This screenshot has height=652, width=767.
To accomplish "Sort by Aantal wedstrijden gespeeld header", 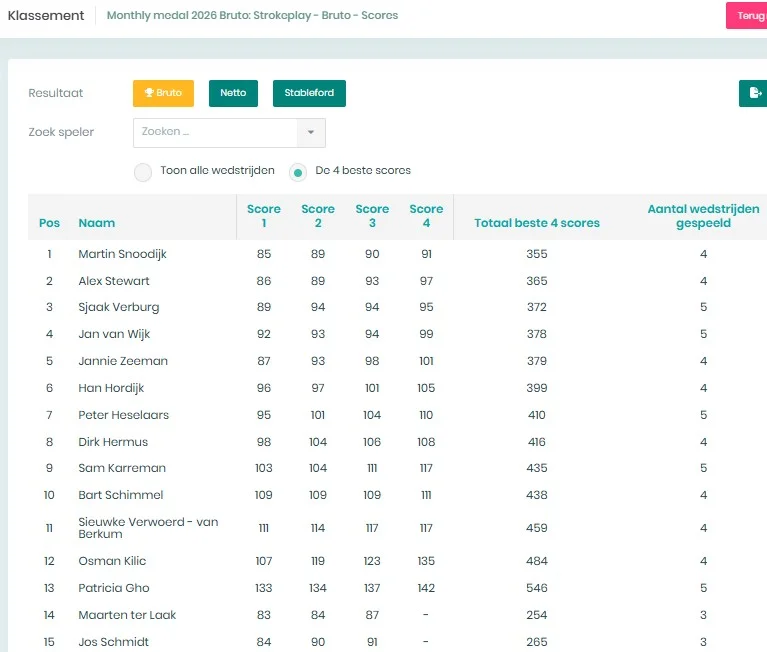I will (703, 216).
